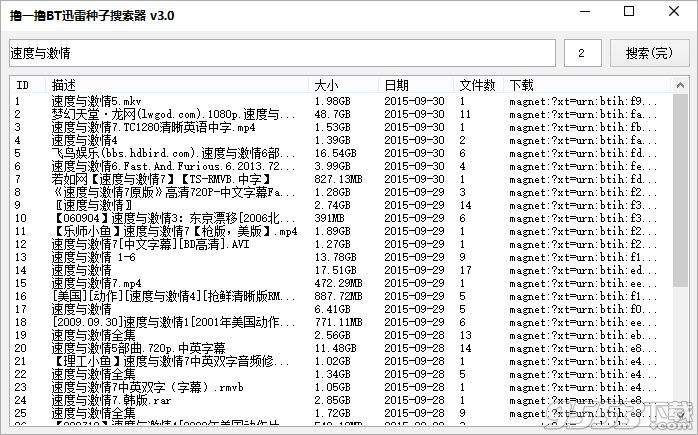This screenshot has height=435, width=698.
Task: Select result 速度与激情7.韩版.rar
Action: tap(111, 400)
